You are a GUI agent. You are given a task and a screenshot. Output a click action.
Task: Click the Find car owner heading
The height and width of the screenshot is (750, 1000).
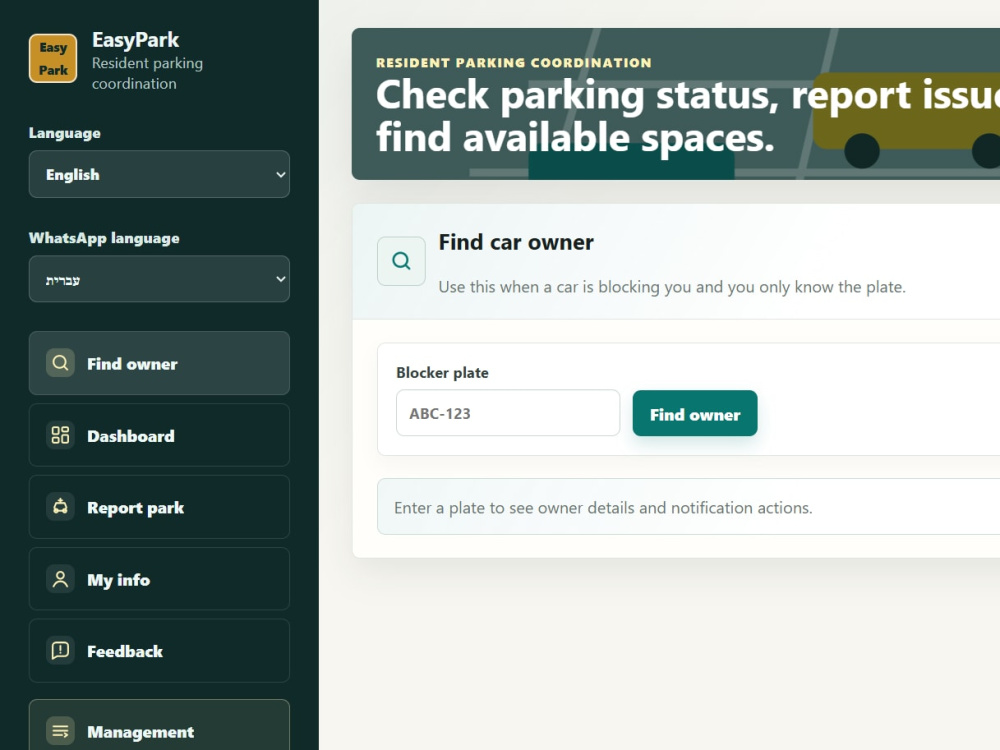516,242
